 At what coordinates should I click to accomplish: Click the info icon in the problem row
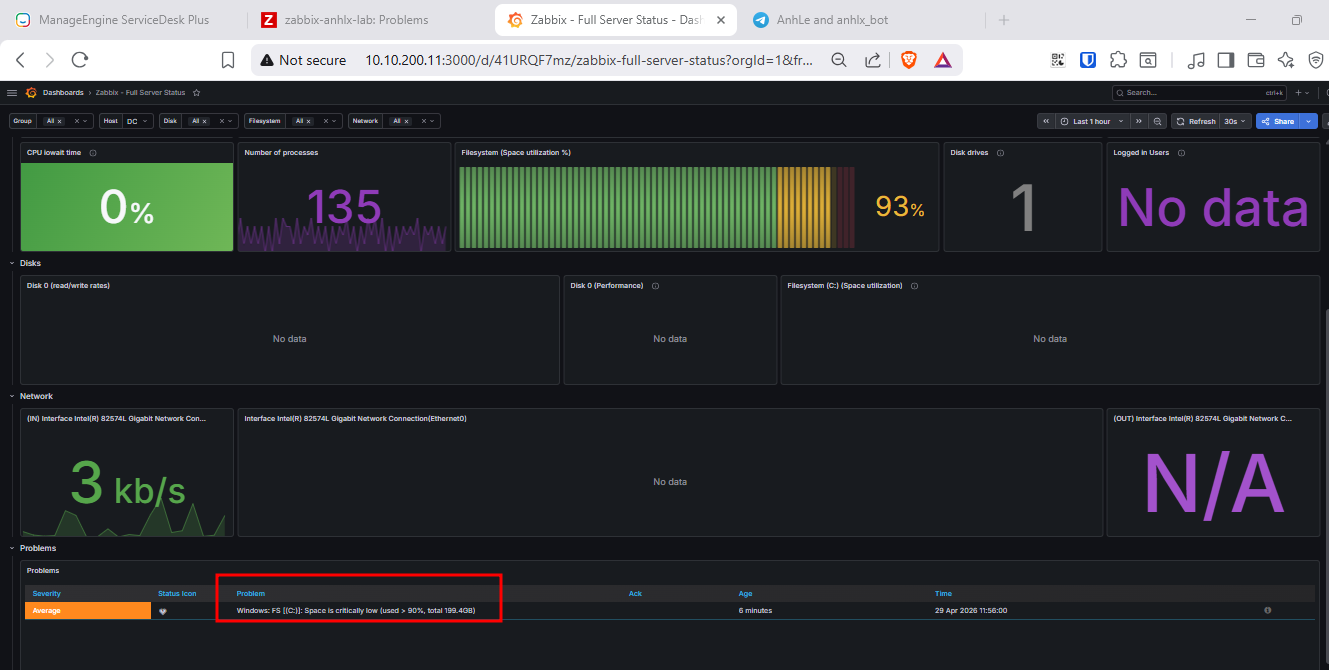(1267, 610)
